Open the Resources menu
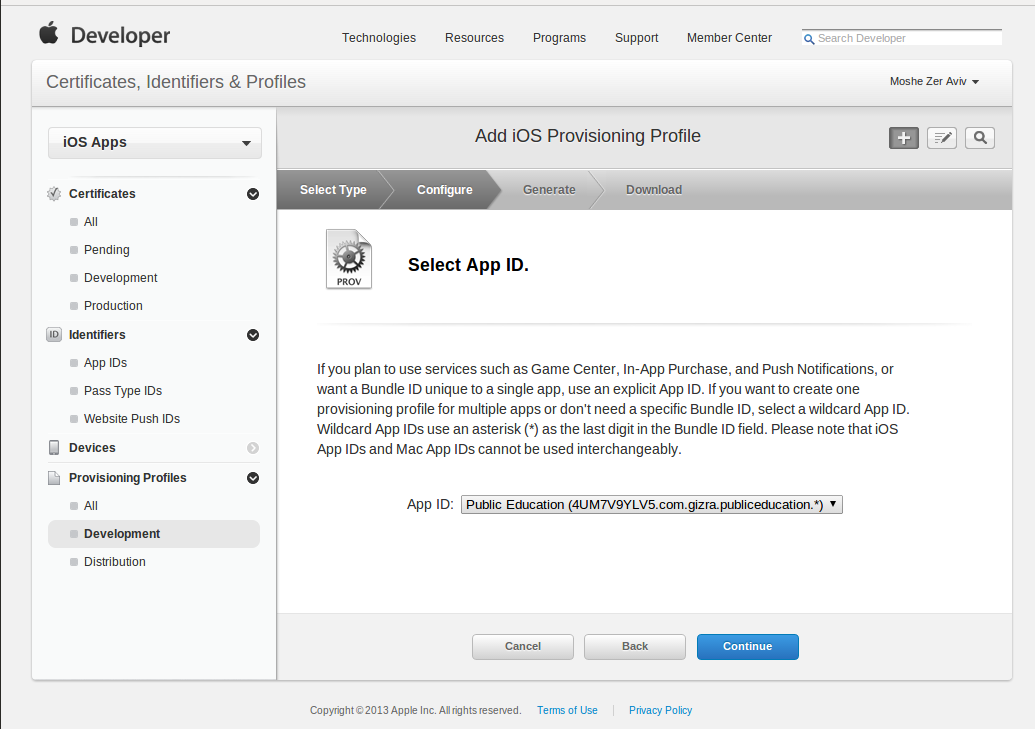Viewport: 1035px width, 729px height. click(475, 38)
